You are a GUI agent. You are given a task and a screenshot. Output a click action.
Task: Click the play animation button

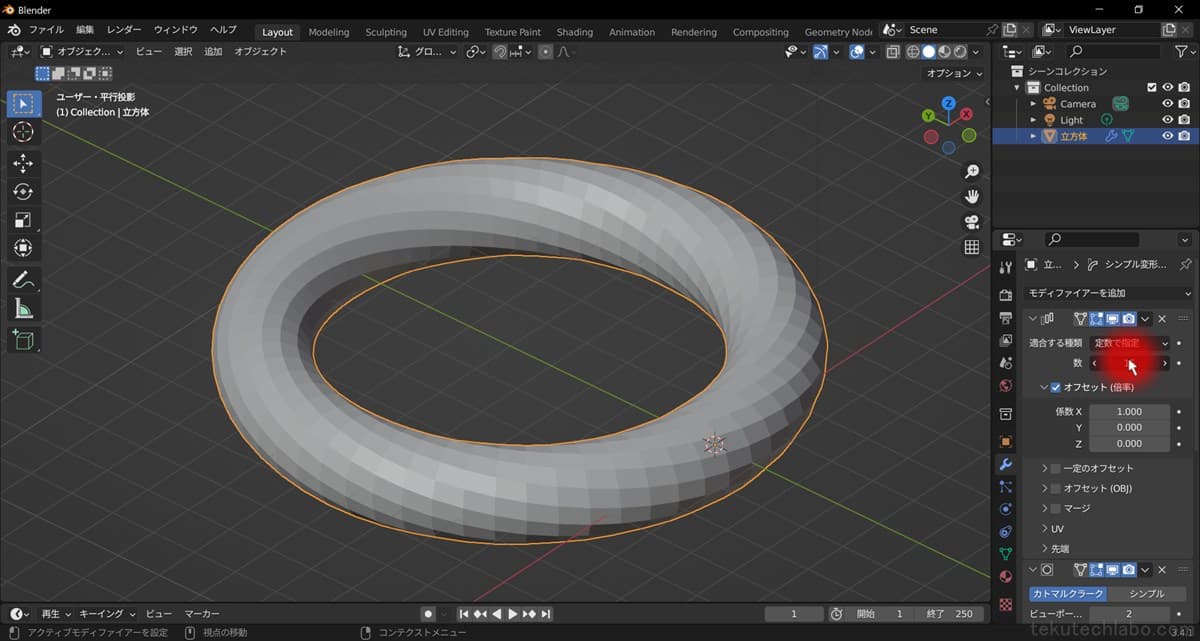[x=513, y=614]
